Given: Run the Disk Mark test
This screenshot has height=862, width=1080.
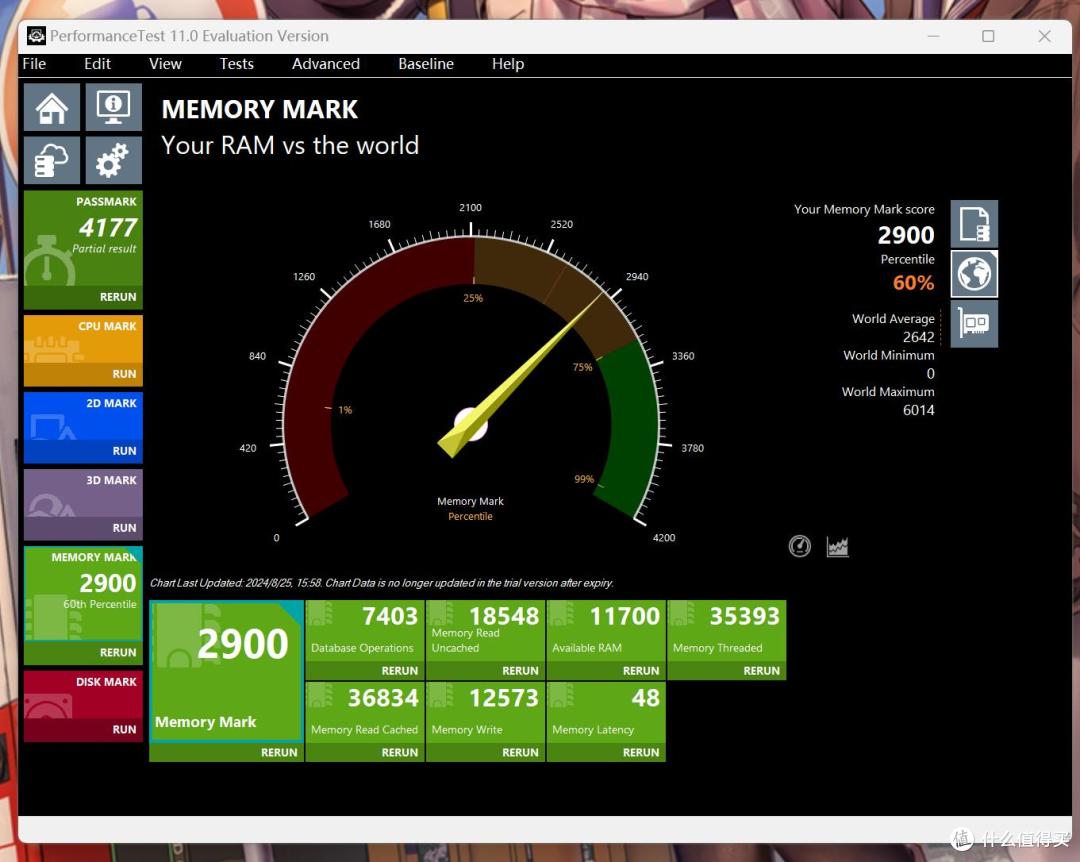Looking at the screenshot, I should click(124, 730).
